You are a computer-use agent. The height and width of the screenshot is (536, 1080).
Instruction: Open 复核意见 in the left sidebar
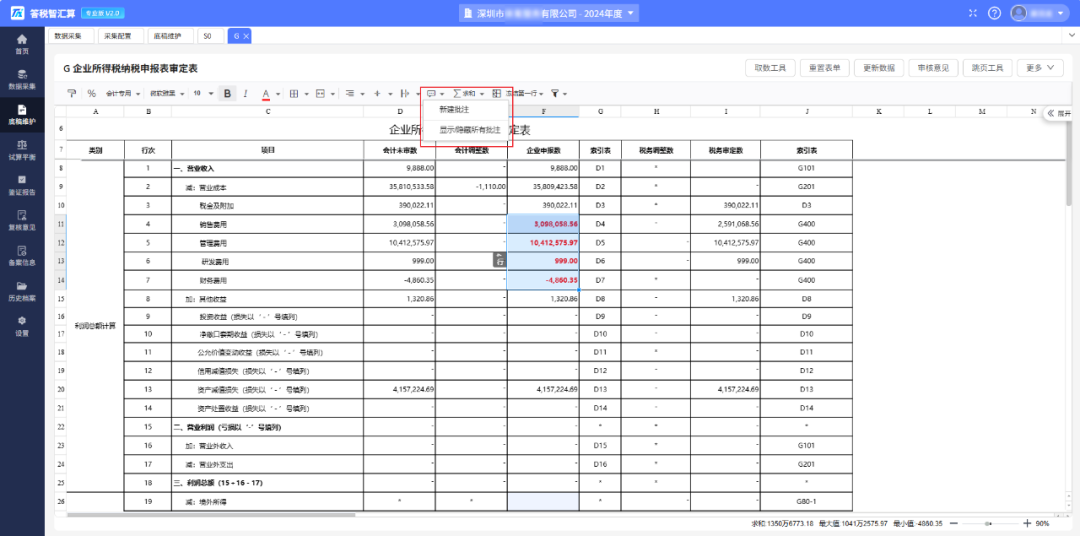(x=22, y=220)
